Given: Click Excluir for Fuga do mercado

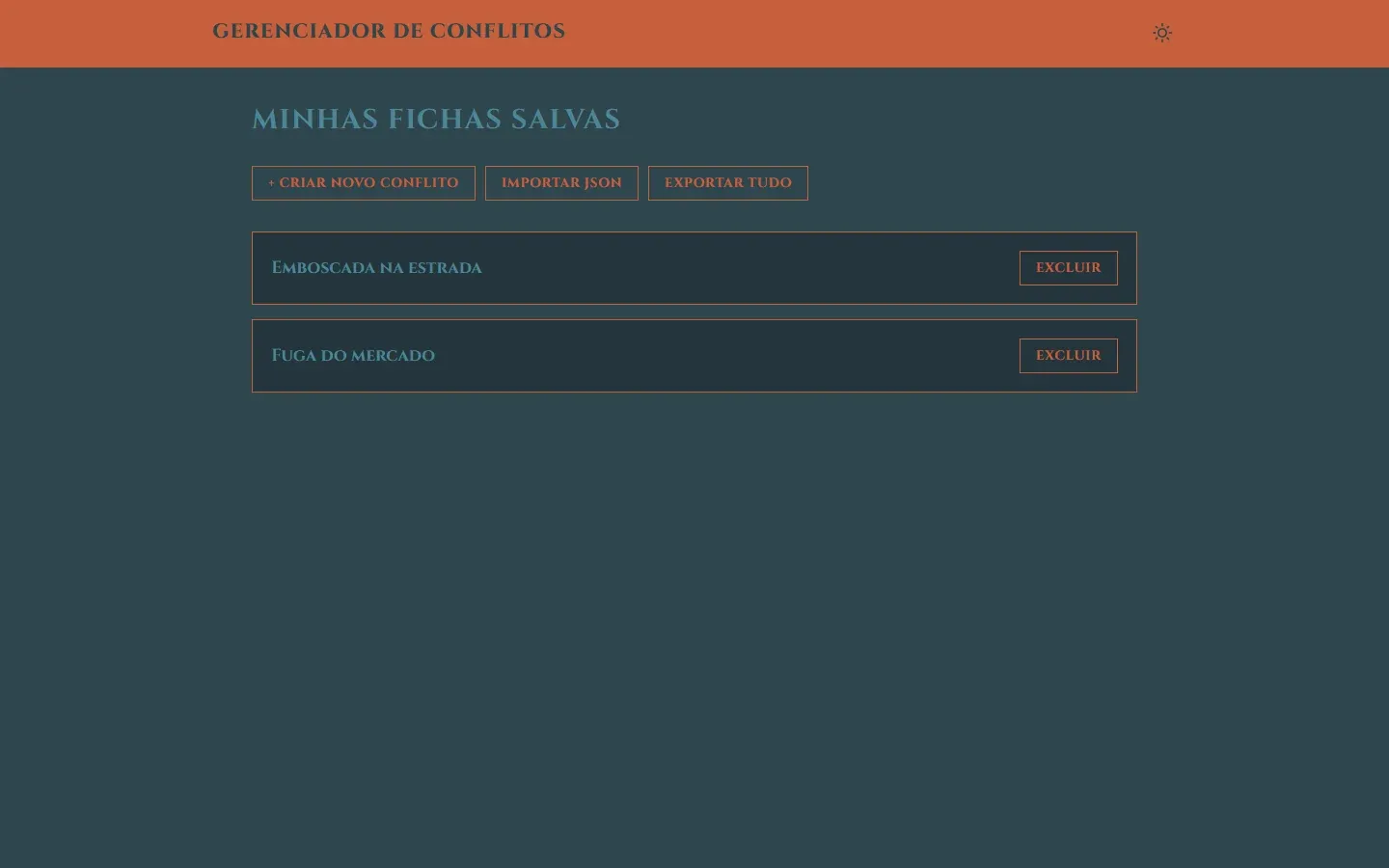Looking at the screenshot, I should 1069,356.
